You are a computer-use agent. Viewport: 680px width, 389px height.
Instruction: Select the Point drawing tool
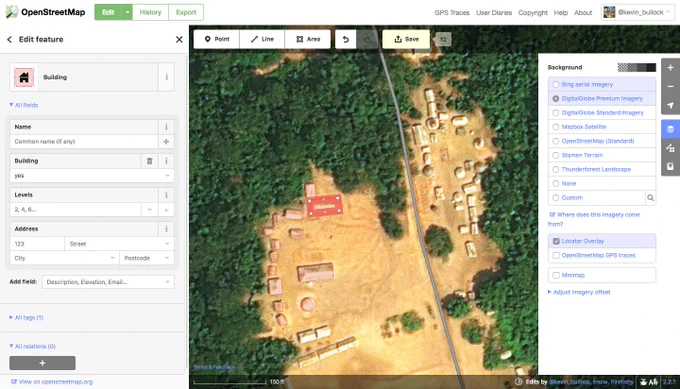pos(217,39)
